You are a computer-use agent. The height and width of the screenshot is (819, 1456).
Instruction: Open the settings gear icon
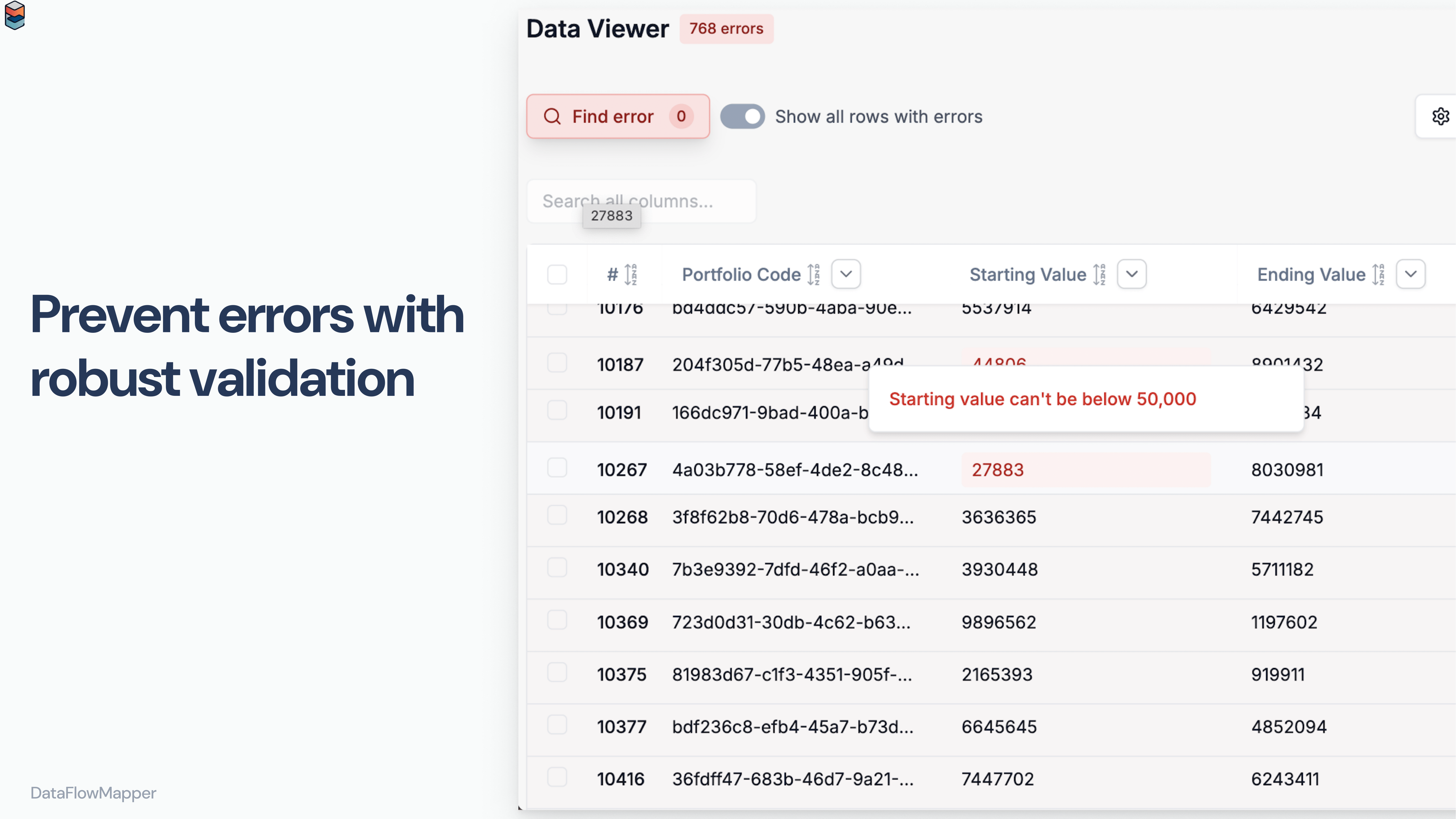tap(1440, 116)
